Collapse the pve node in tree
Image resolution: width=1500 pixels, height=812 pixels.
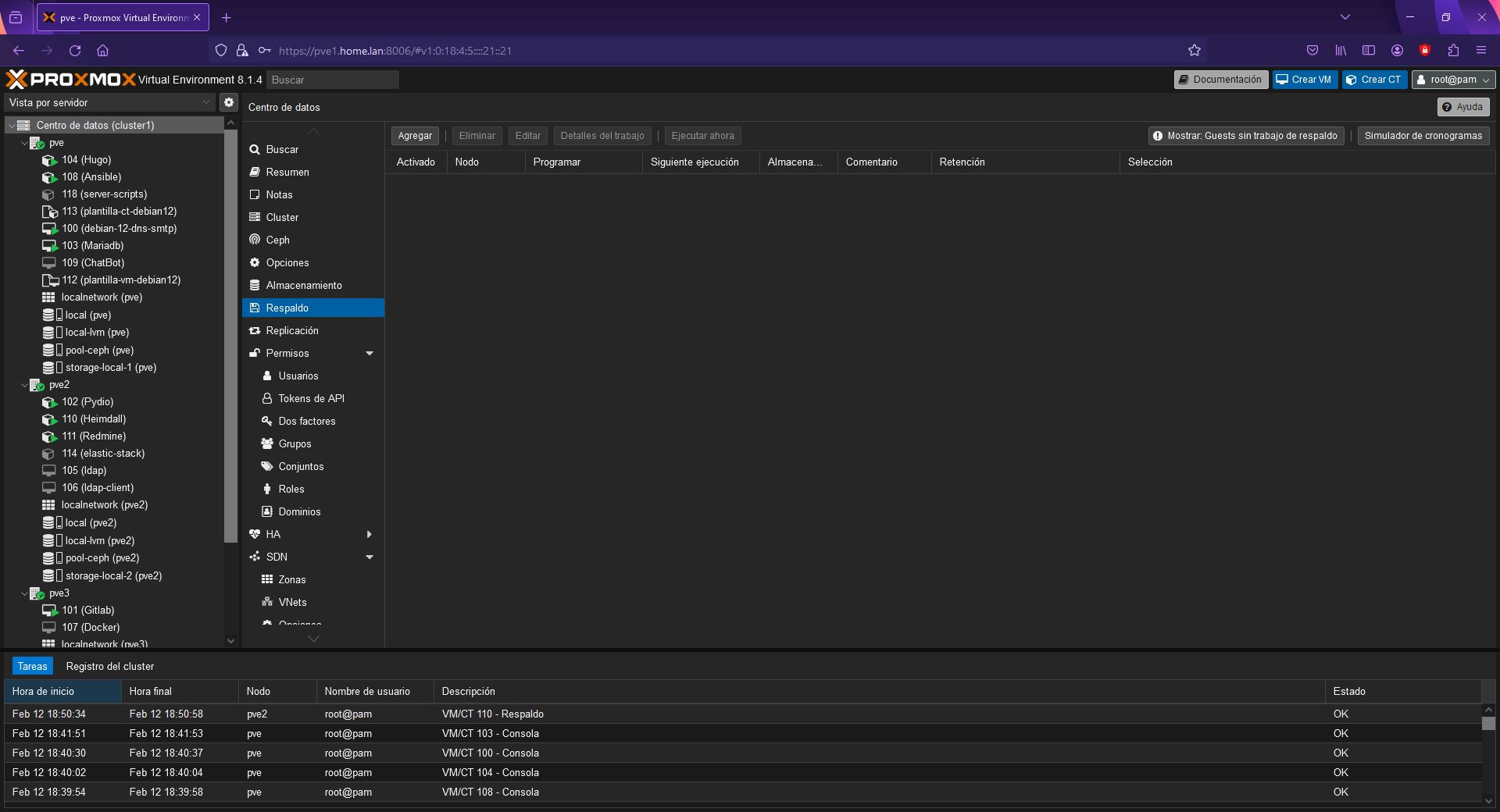click(24, 143)
